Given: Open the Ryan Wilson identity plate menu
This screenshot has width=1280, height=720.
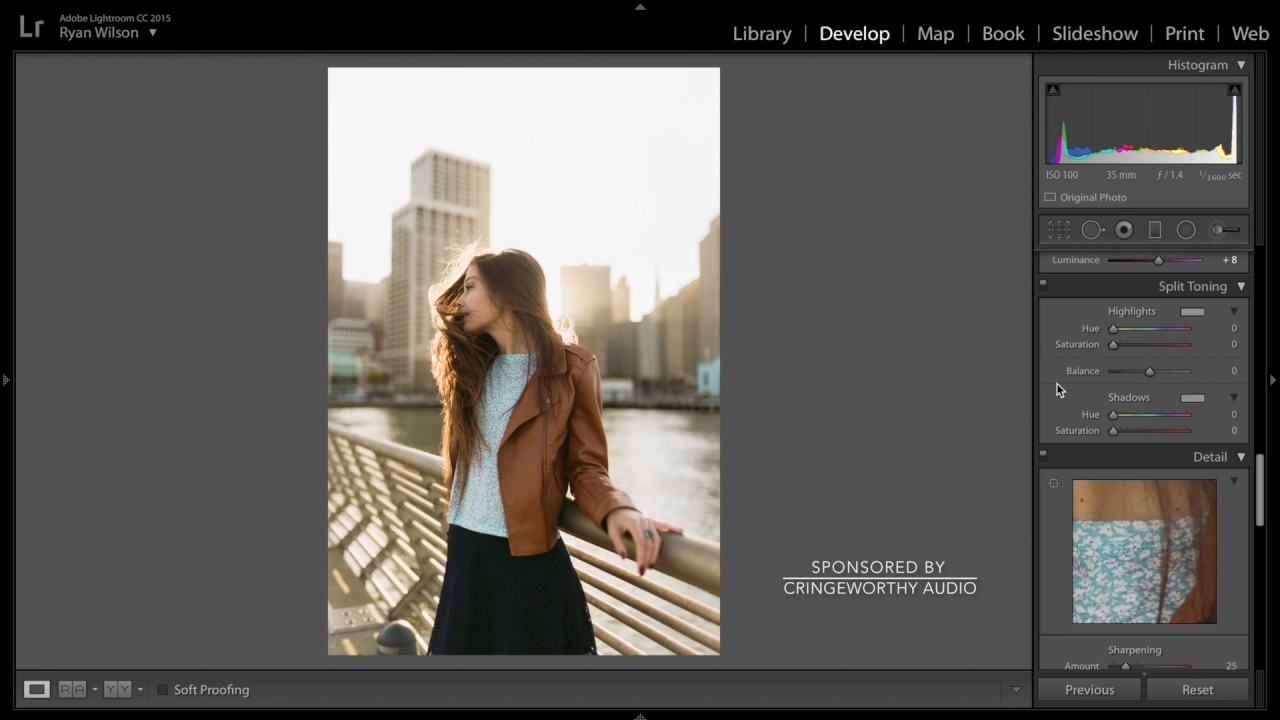Looking at the screenshot, I should pos(153,33).
